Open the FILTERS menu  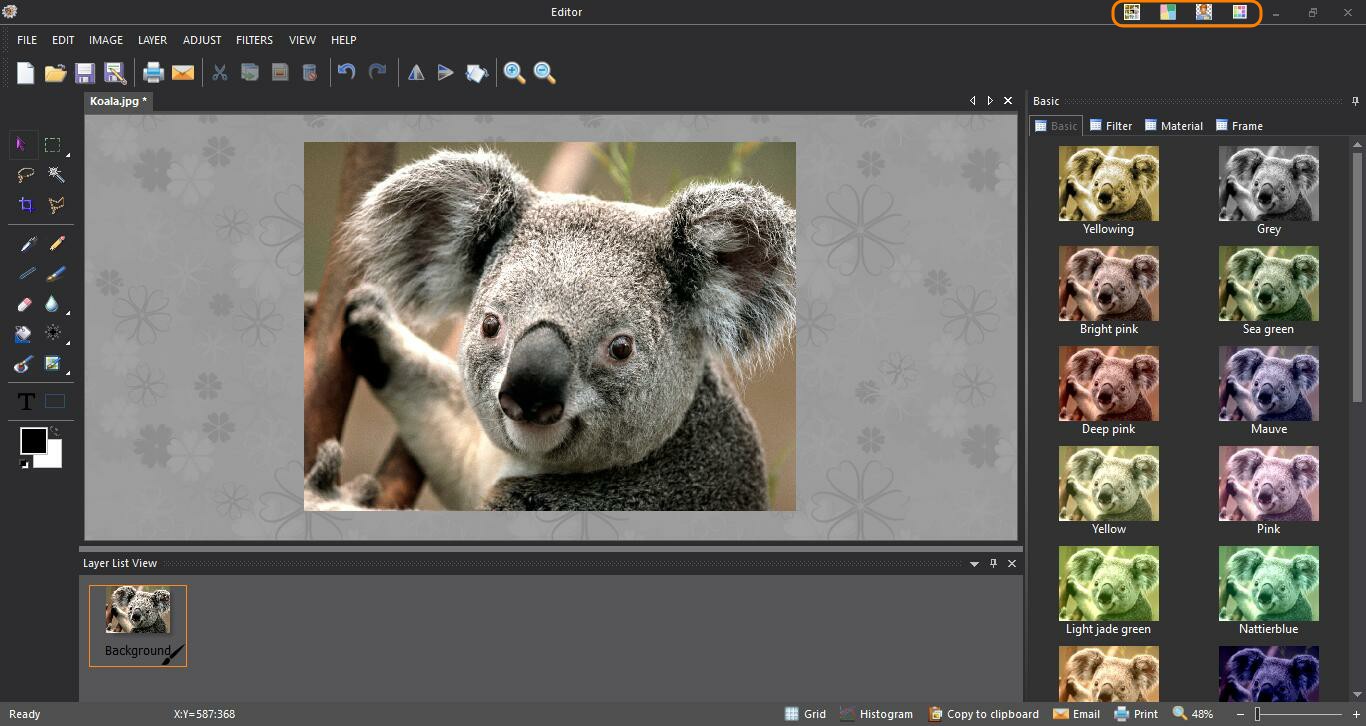(254, 40)
